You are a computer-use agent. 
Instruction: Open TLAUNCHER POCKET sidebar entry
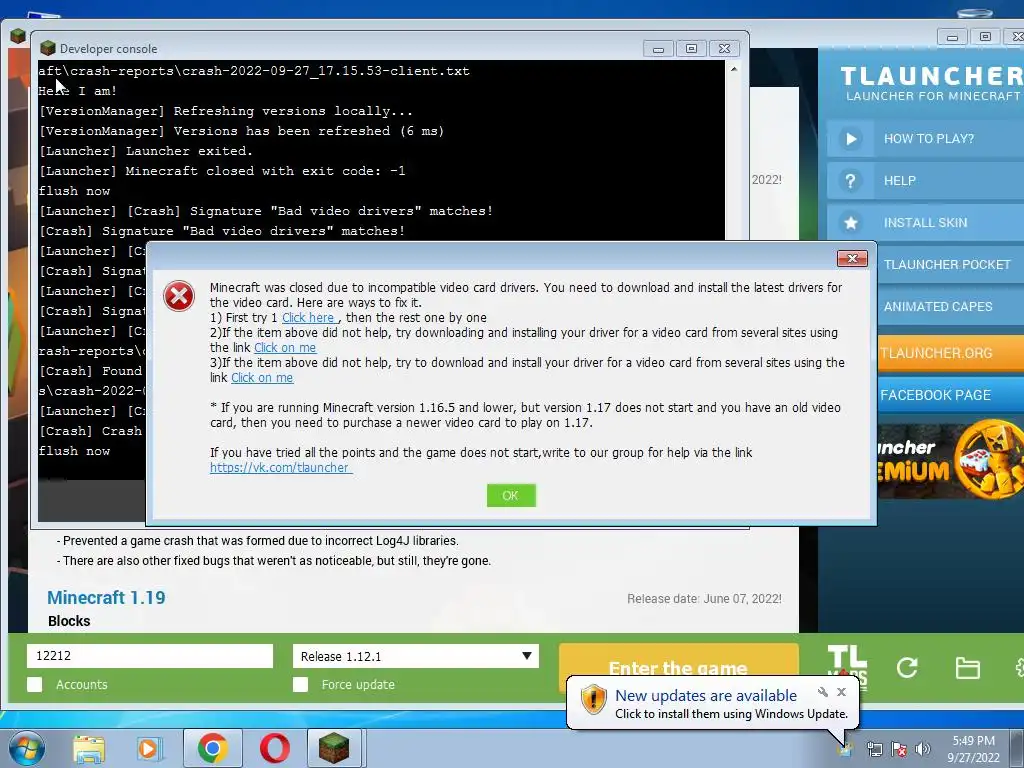pyautogui.click(x=947, y=264)
